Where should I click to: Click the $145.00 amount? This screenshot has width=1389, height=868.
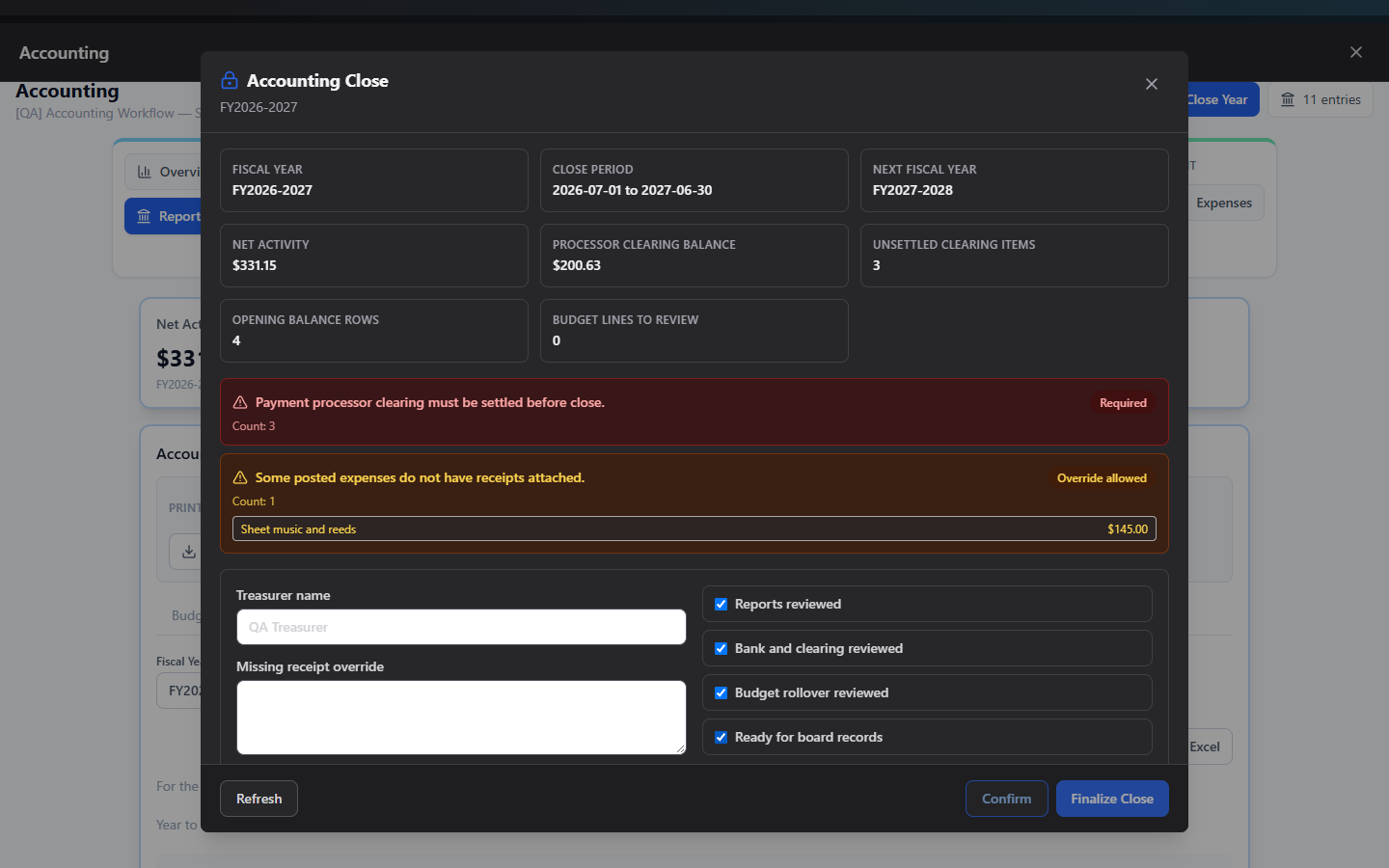(1128, 529)
